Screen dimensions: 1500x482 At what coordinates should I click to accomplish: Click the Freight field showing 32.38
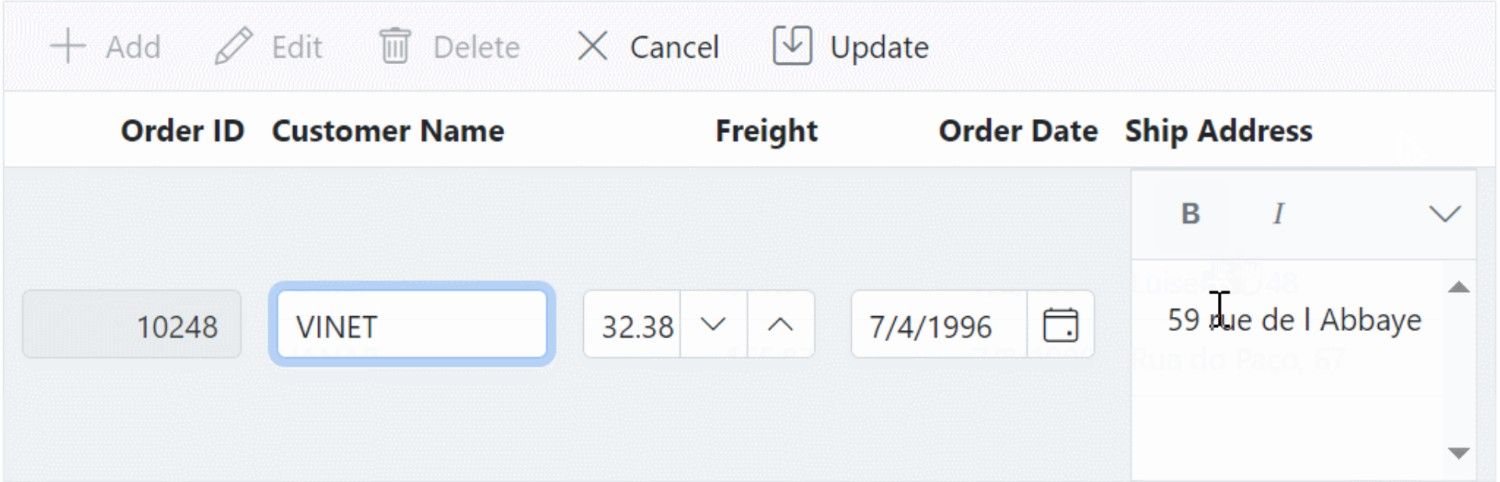tap(633, 325)
